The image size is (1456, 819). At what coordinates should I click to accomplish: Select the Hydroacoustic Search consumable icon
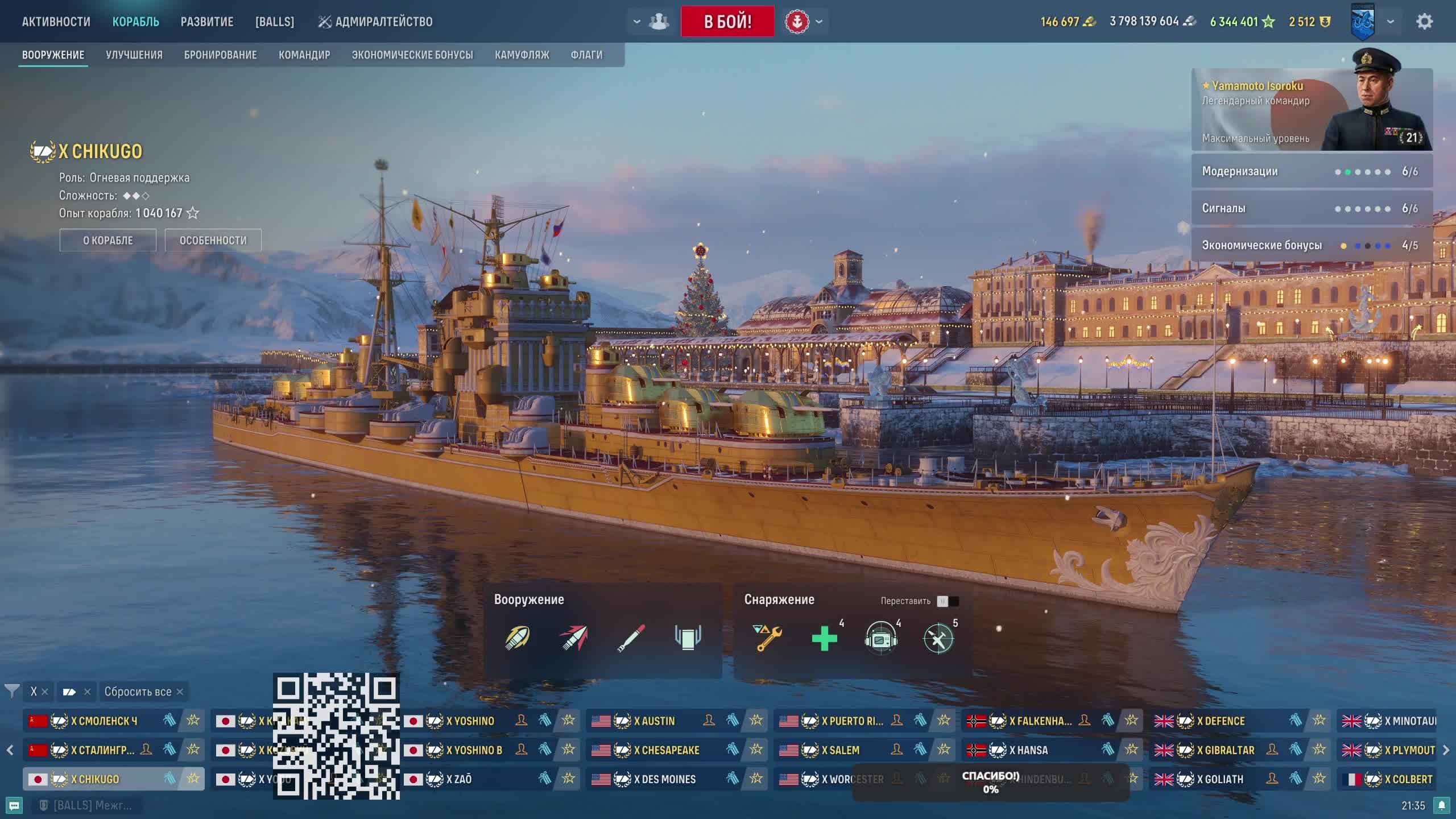[881, 638]
